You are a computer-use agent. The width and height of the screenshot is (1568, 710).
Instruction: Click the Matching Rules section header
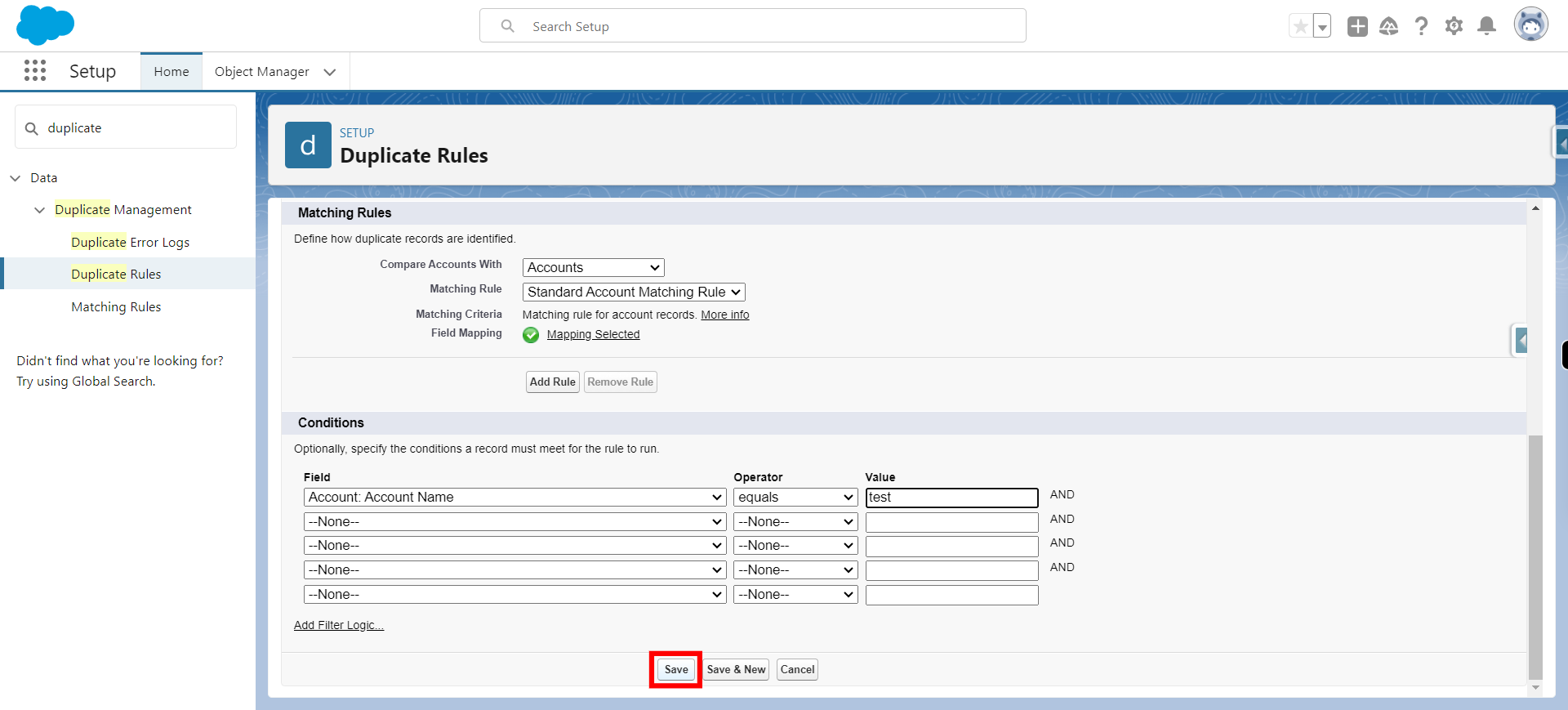(x=345, y=212)
